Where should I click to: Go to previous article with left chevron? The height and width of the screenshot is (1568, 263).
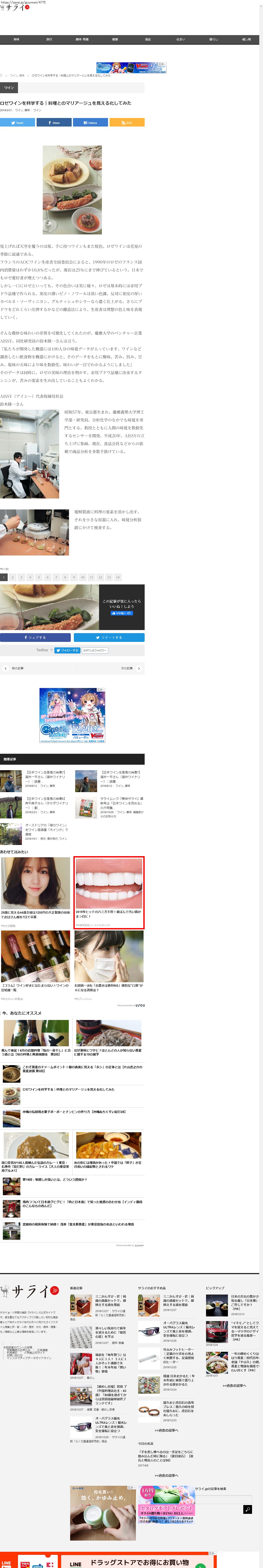pyautogui.click(x=5, y=668)
